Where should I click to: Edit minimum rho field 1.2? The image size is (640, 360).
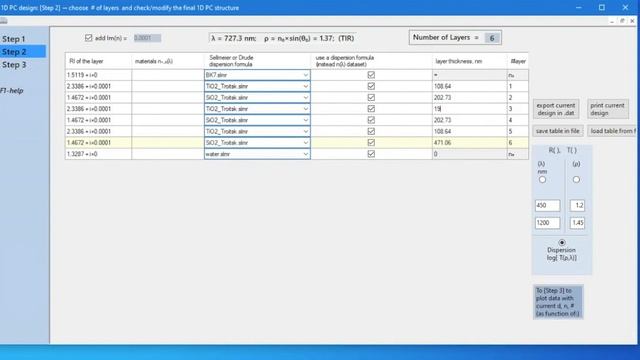click(x=577, y=205)
